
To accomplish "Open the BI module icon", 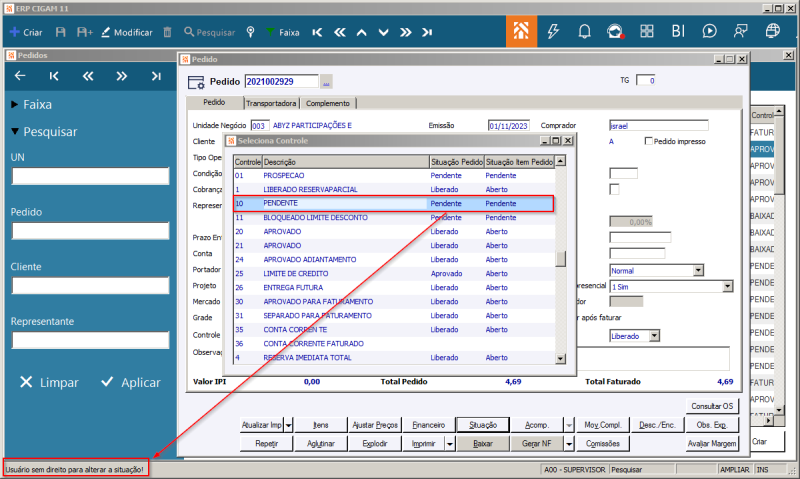I will pyautogui.click(x=678, y=31).
